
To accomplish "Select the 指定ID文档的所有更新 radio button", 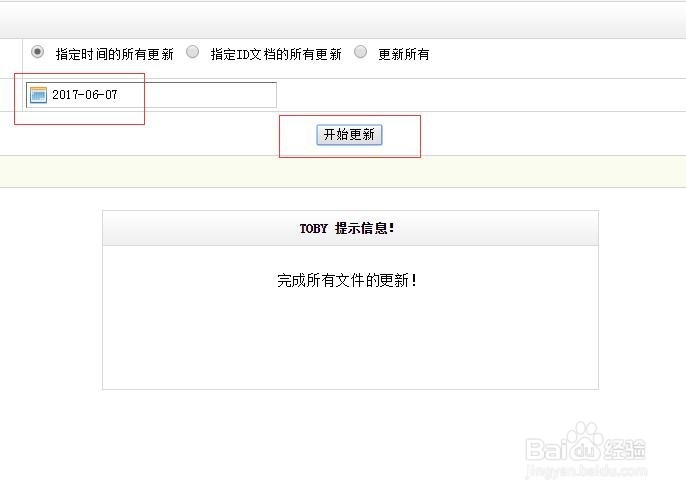I will click(x=192, y=52).
